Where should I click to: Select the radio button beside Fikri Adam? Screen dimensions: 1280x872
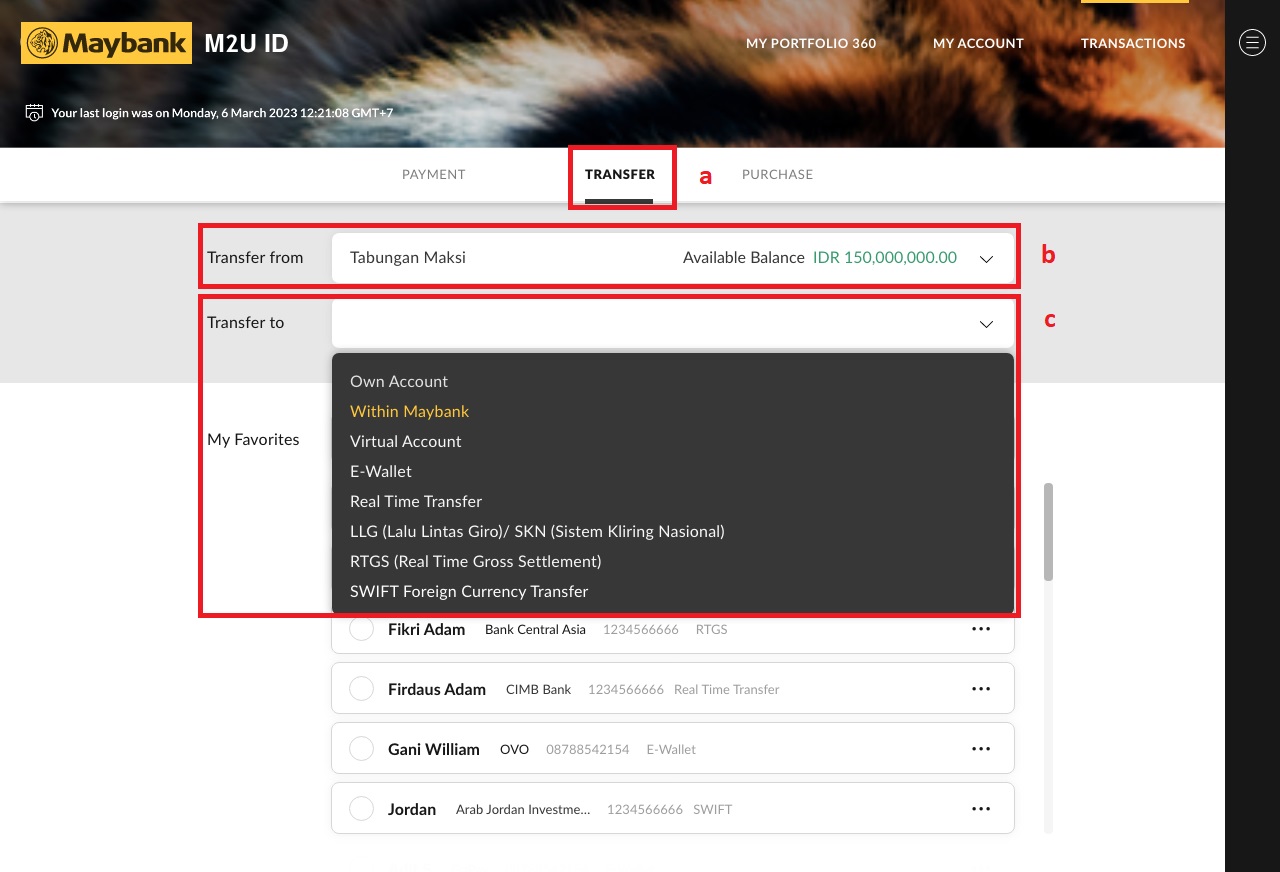click(x=361, y=628)
